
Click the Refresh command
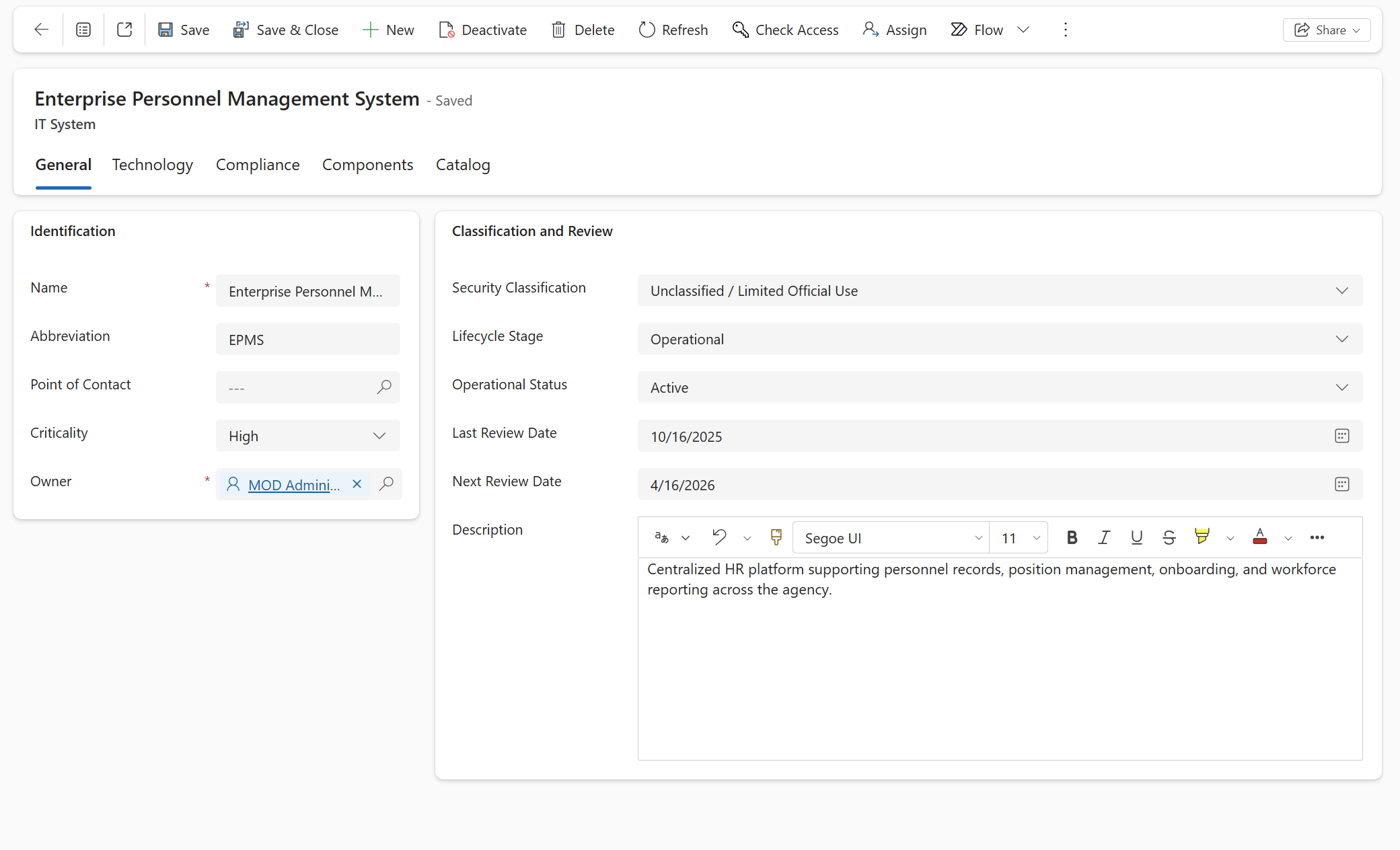pos(673,30)
